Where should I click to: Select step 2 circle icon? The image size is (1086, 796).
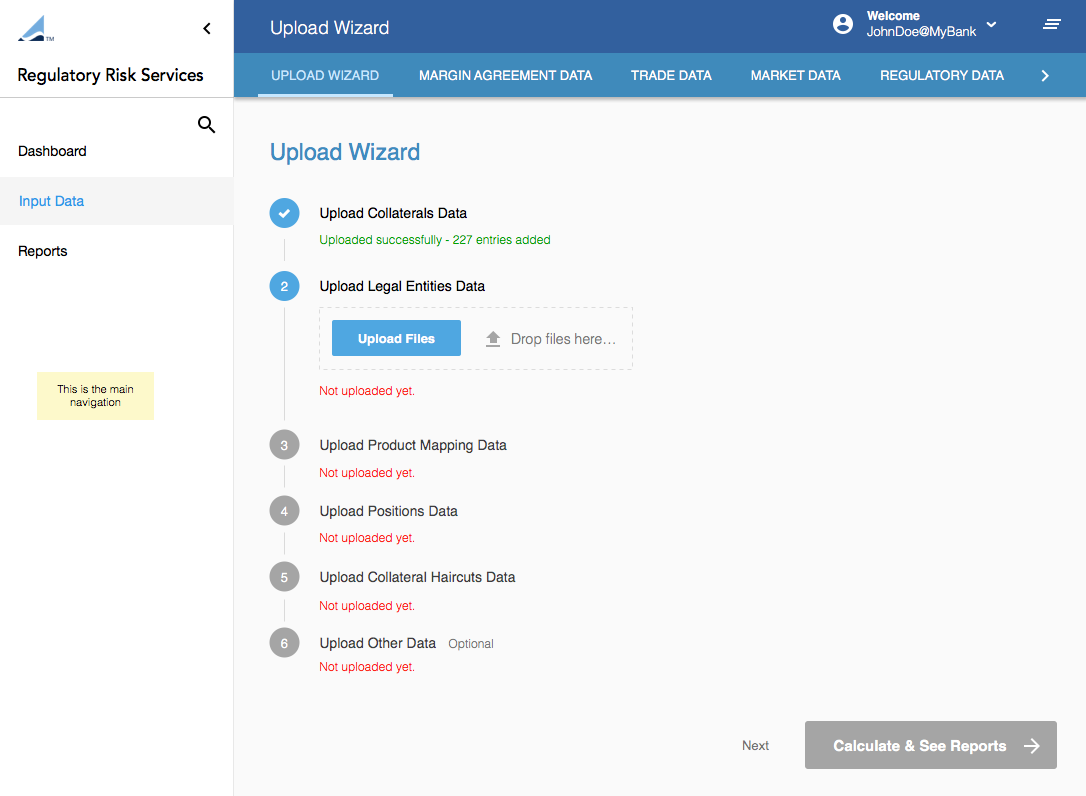(284, 287)
